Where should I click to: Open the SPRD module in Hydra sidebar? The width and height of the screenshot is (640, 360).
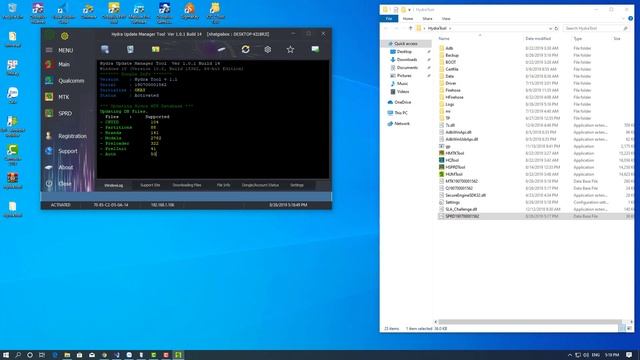58,113
